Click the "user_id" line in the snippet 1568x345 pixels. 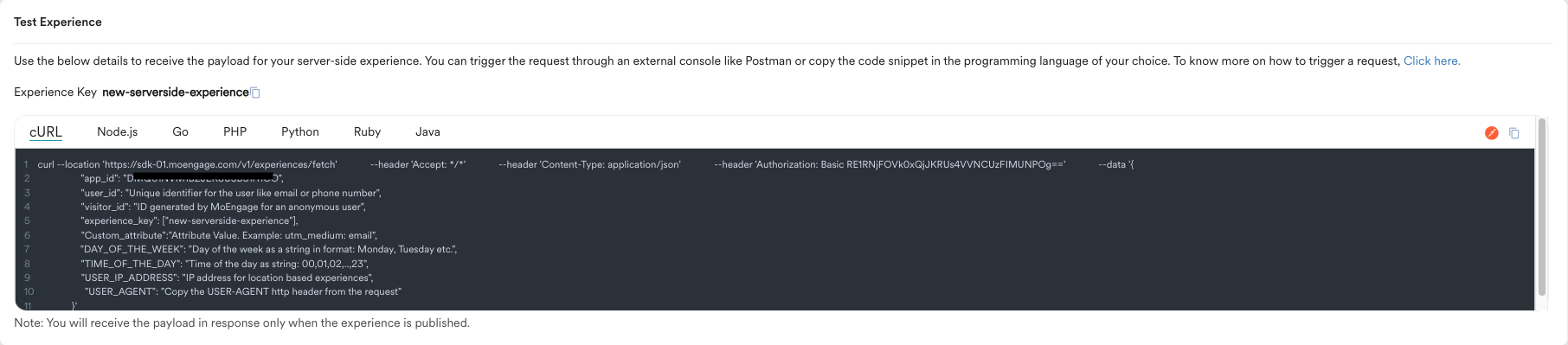coord(231,193)
